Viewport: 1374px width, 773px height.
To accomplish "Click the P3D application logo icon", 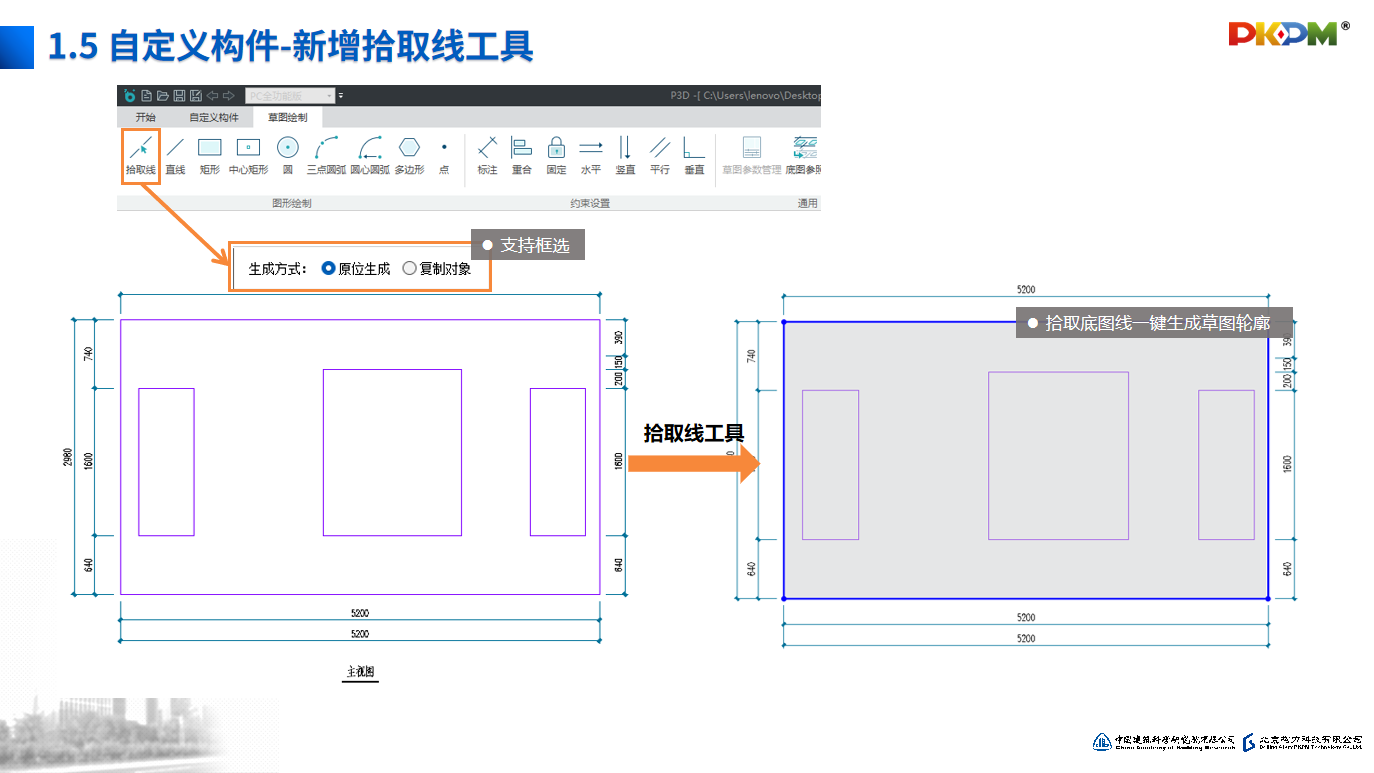I will (129, 96).
